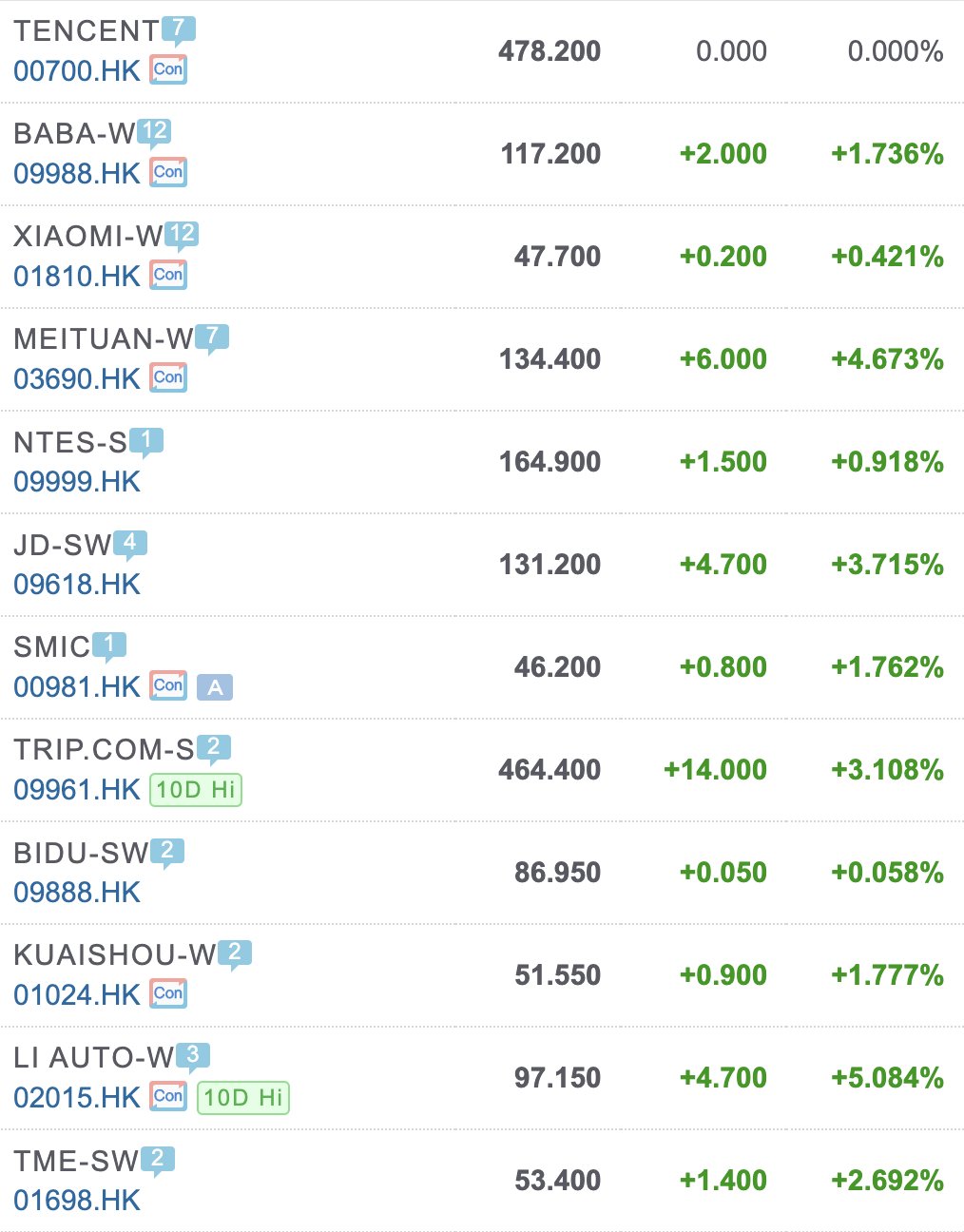Open the JD-SW comment bubble showing 4
The height and width of the screenshot is (1232, 964).
[x=130, y=543]
